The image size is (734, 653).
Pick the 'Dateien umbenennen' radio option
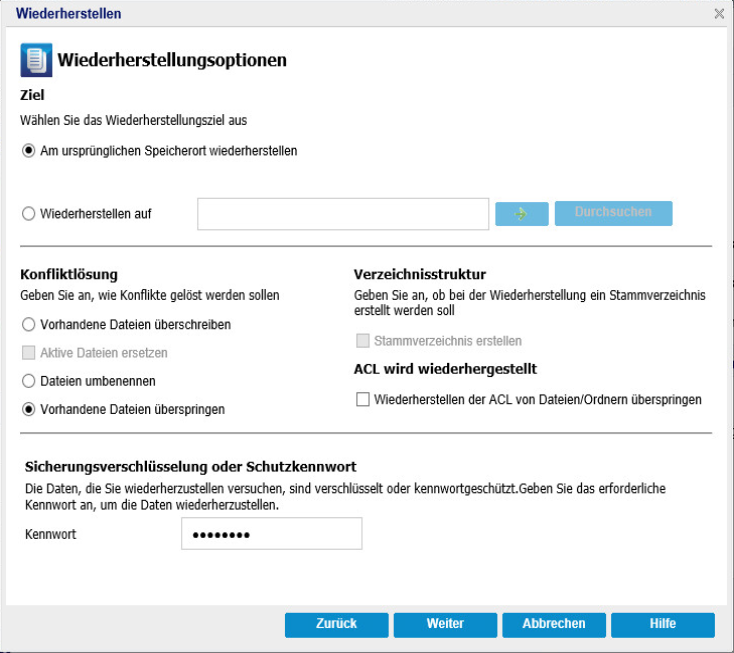[x=28, y=381]
